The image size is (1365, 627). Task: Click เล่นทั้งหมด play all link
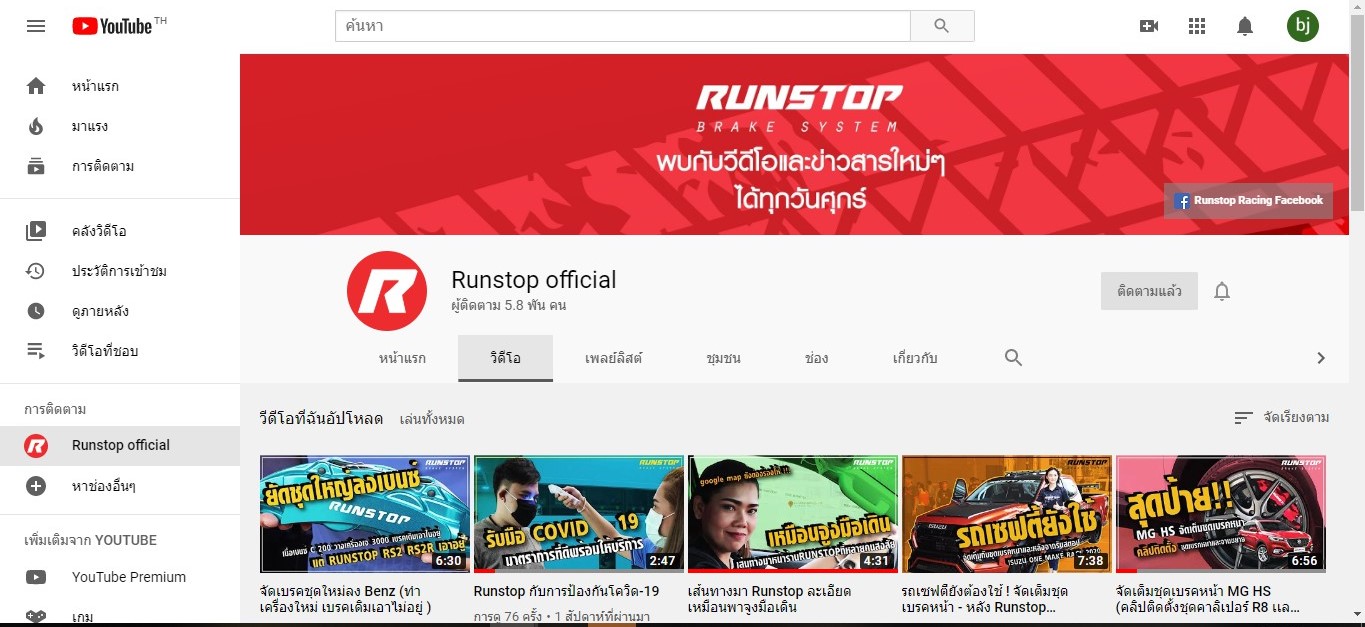[432, 419]
